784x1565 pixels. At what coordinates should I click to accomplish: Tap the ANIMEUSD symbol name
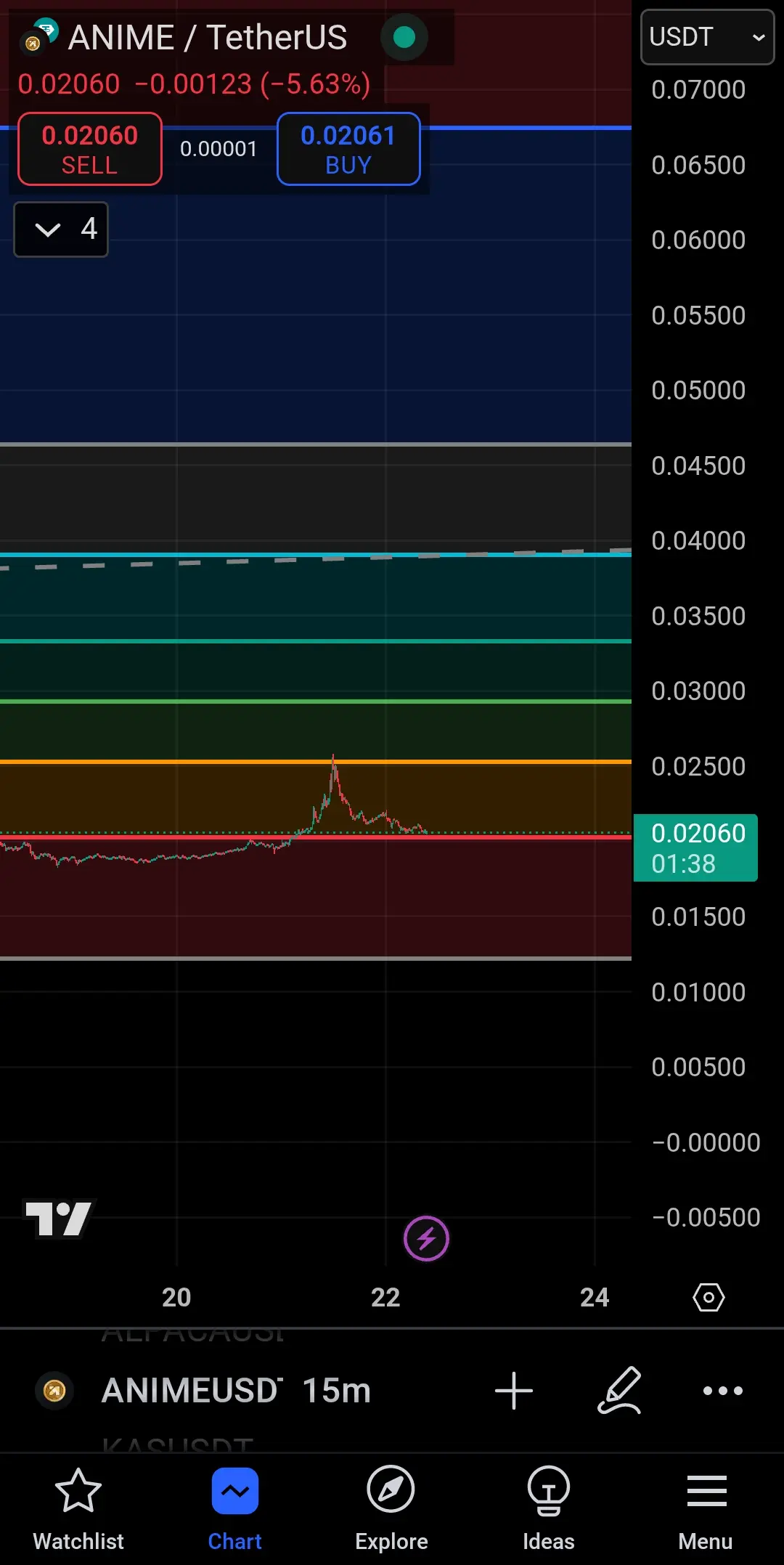[x=192, y=1391]
